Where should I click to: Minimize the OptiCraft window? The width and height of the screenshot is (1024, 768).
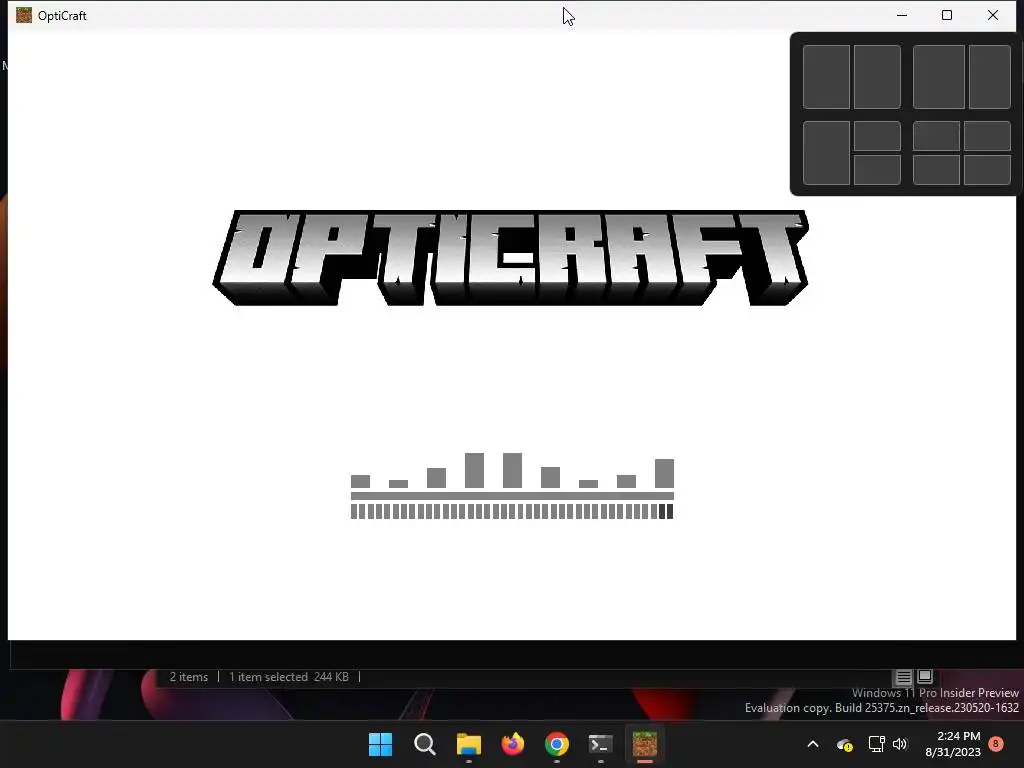click(x=902, y=15)
